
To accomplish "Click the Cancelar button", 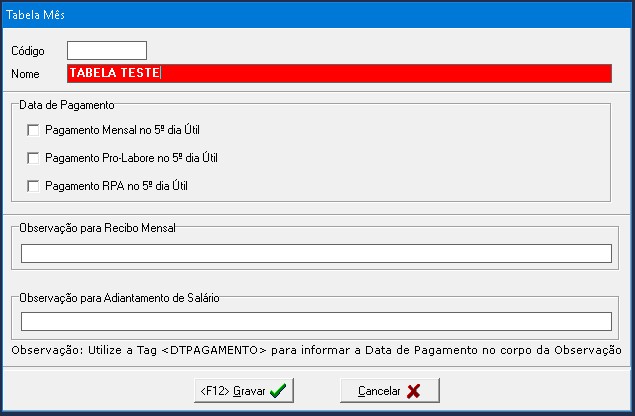I will (390, 390).
